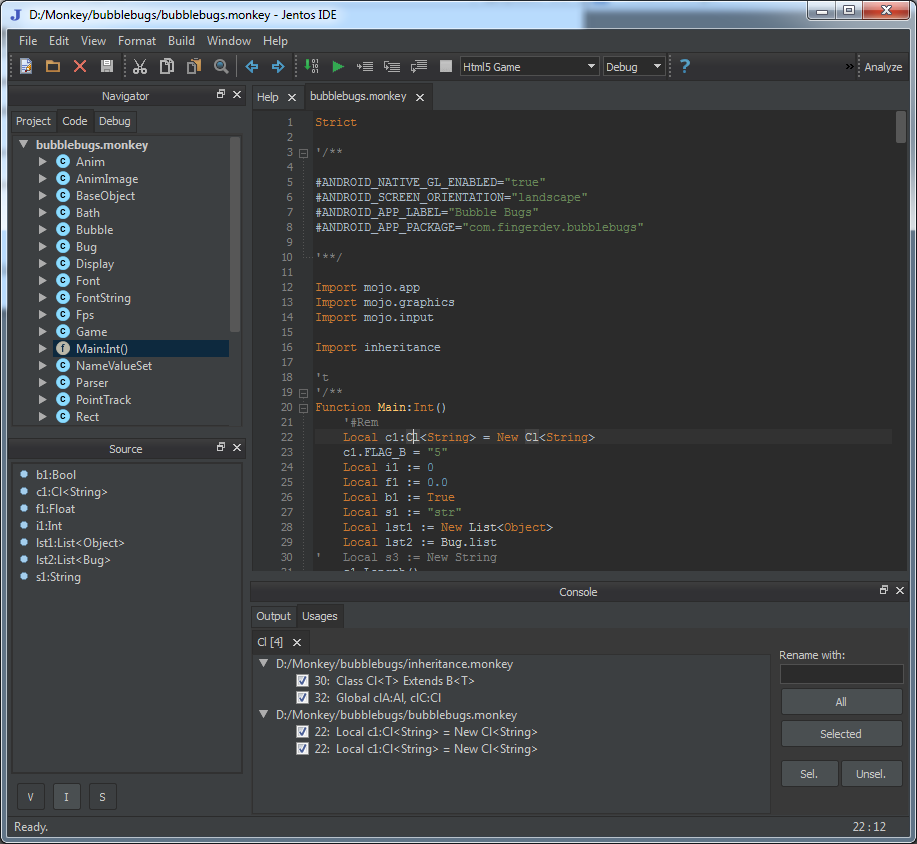Image resolution: width=917 pixels, height=844 pixels.
Task: Open help via the question mark icon
Action: (685, 66)
